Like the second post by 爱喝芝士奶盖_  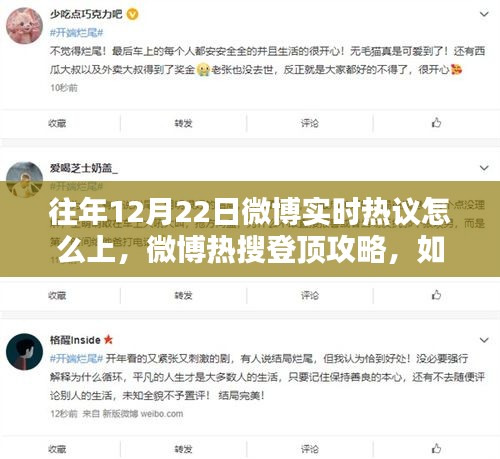tap(436, 295)
